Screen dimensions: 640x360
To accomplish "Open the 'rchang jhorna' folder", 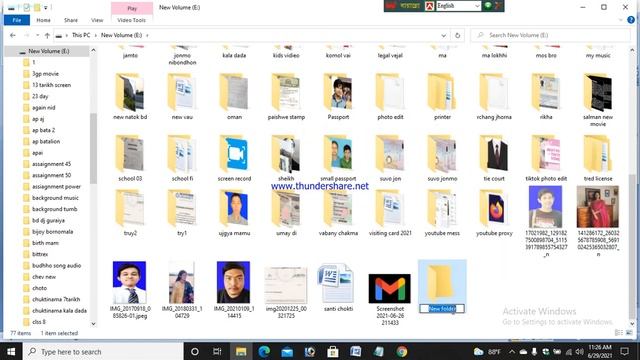I will click(494, 97).
